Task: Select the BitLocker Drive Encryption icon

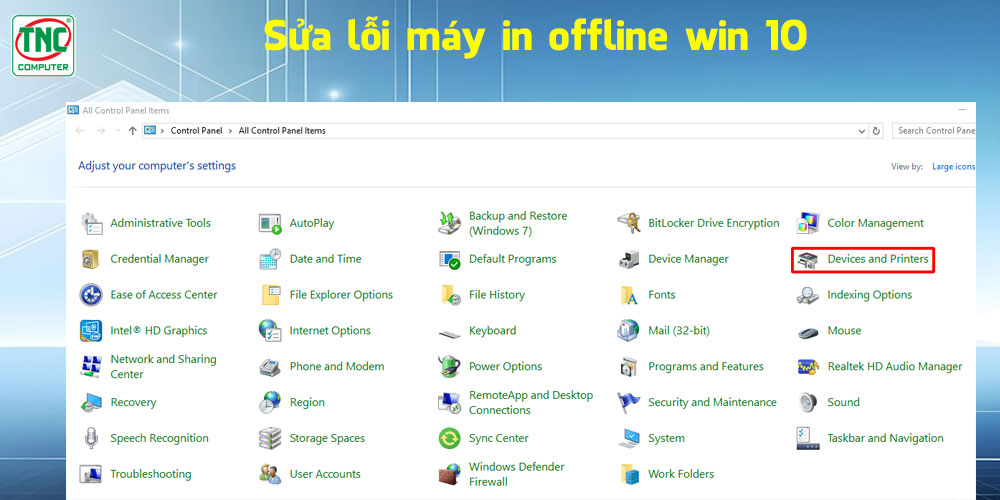Action: (629, 223)
